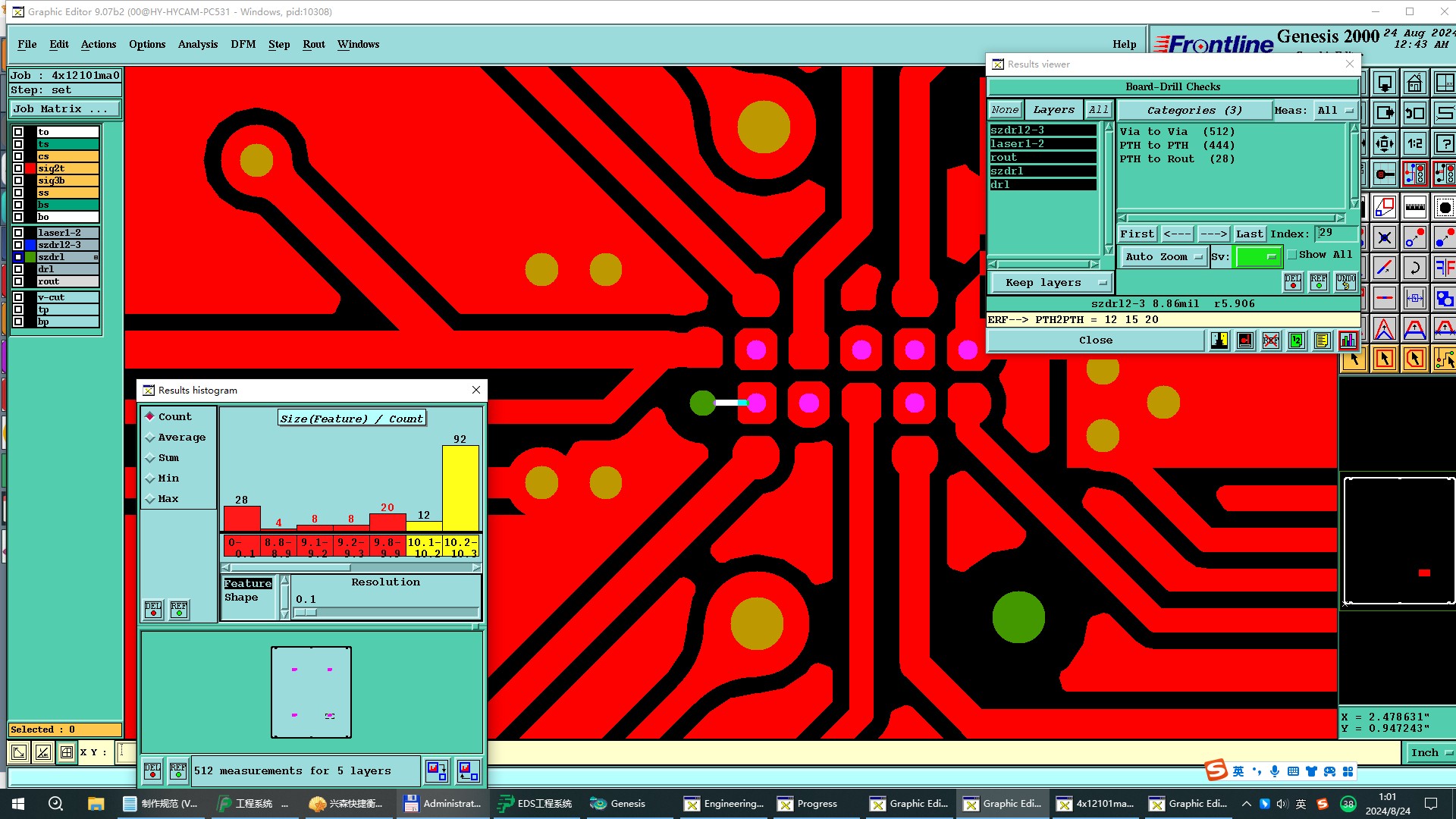Click the DEL icon in Results viewer
This screenshot has width=1456, height=819.
(1293, 282)
